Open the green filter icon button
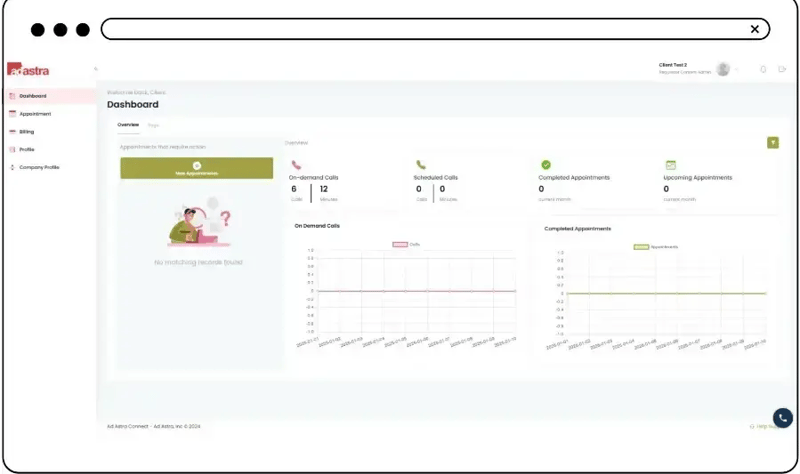800x474 pixels. point(772,143)
